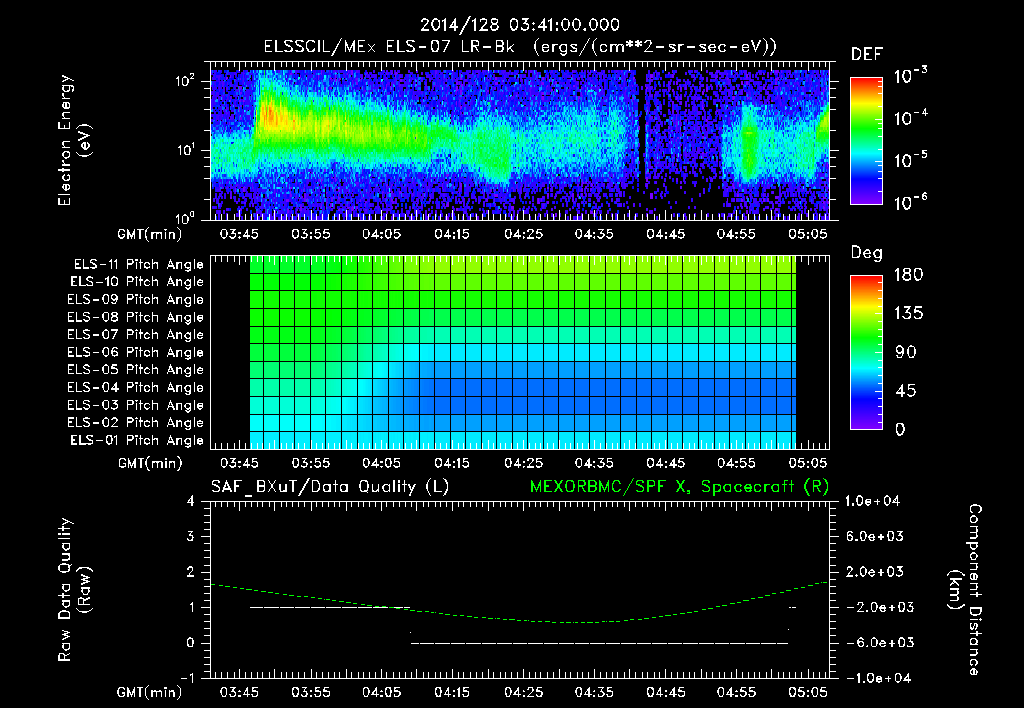
Task: Select the ELS-08 Pitch Angle row label
Action: point(135,317)
